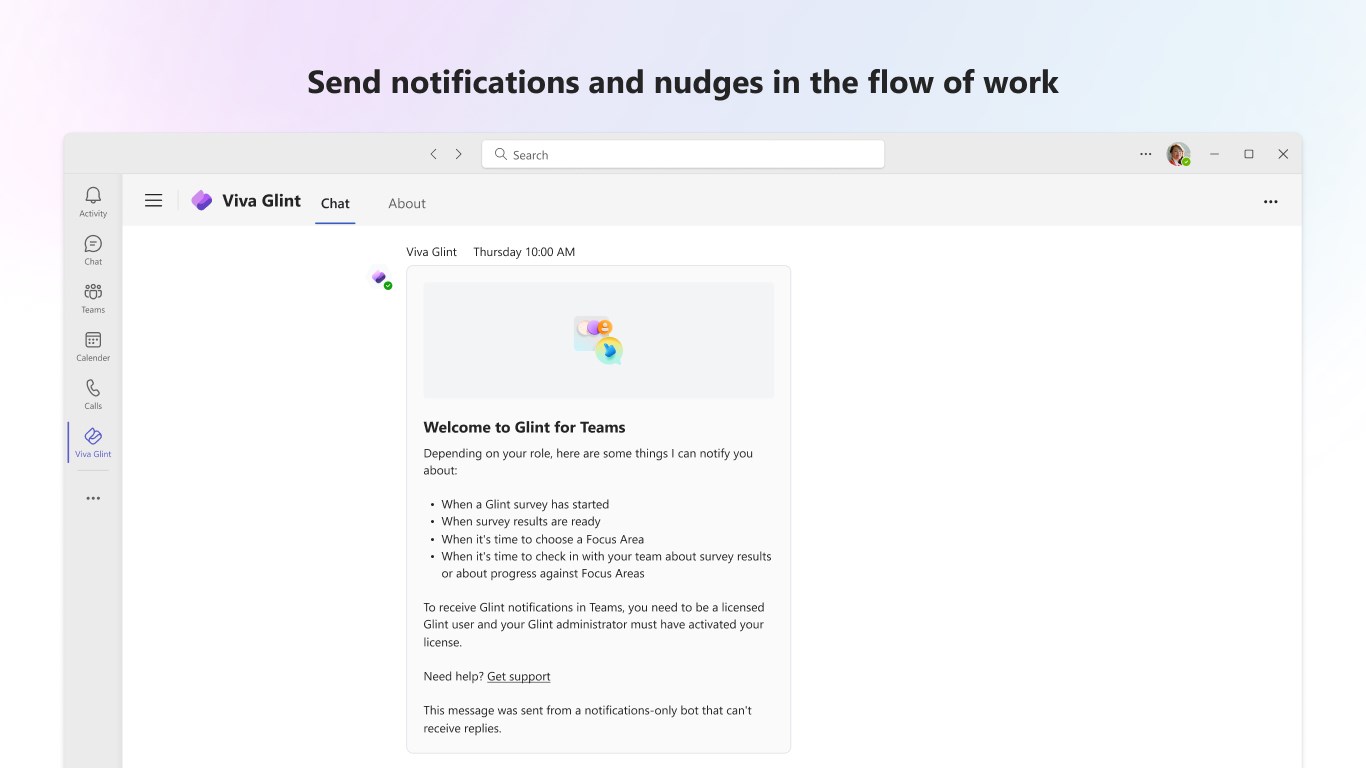
Task: Open profile picture account menu
Action: click(1179, 154)
